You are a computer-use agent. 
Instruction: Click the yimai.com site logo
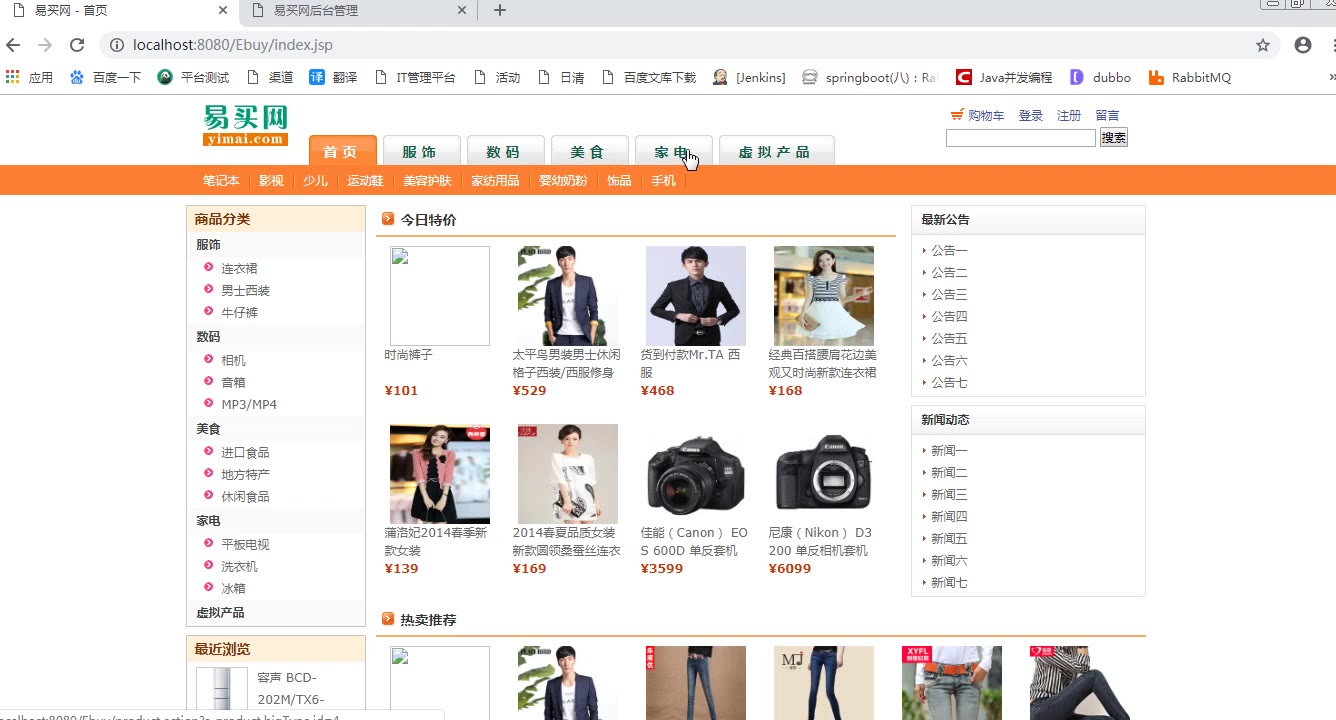point(245,126)
